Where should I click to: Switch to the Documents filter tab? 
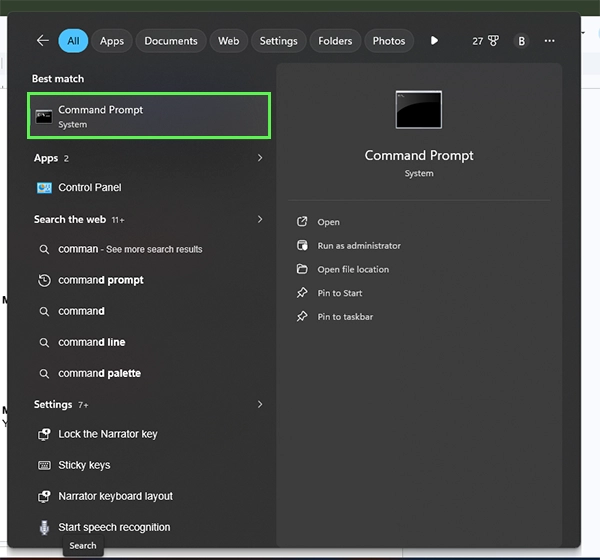[171, 41]
